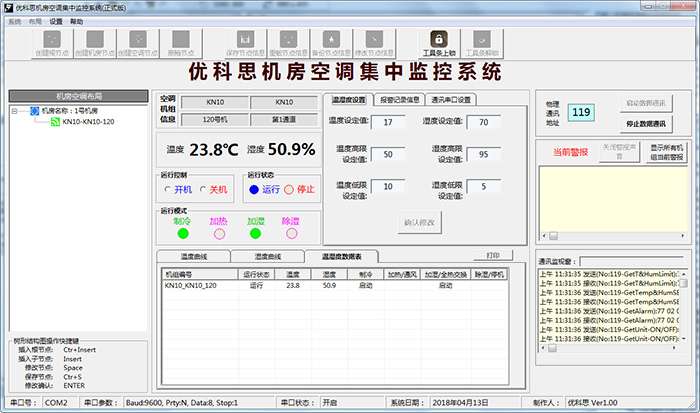Image resolution: width=700 pixels, height=413 pixels.
Task: Open the 设置 menu
Action: pos(55,19)
